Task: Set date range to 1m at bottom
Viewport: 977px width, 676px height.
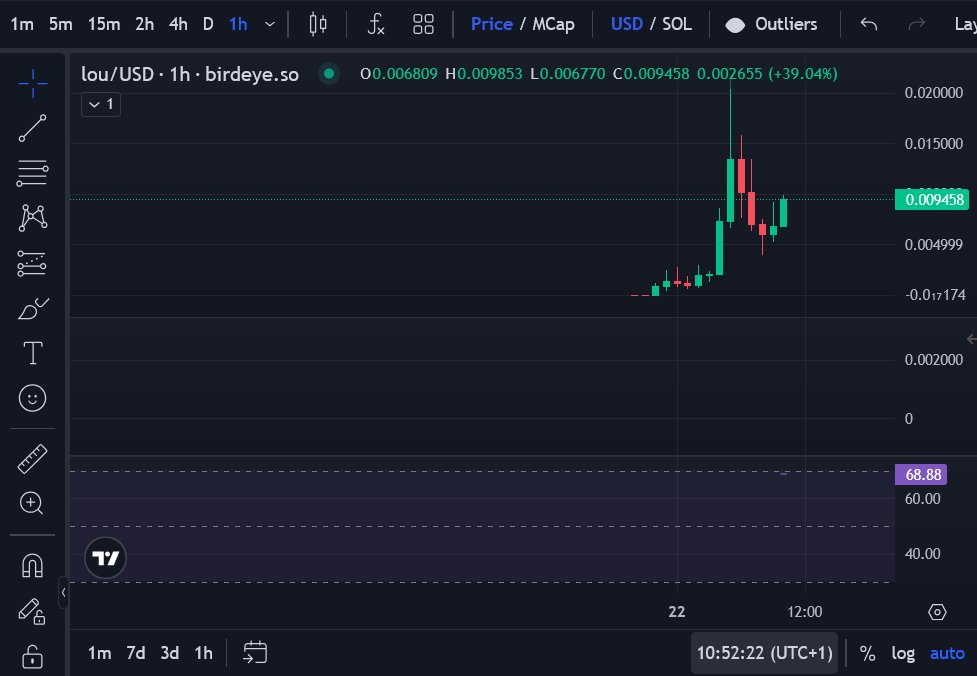Action: 100,653
